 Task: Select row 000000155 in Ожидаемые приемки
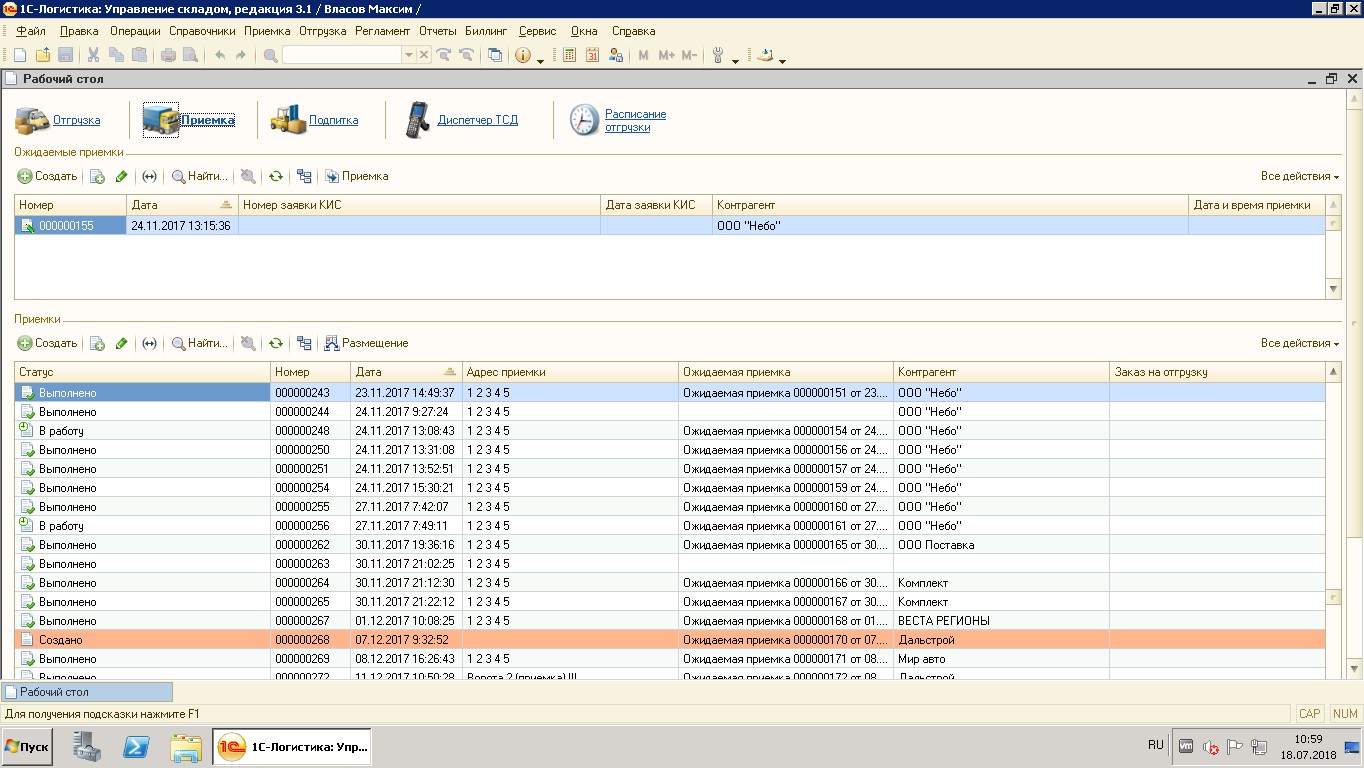pos(670,226)
